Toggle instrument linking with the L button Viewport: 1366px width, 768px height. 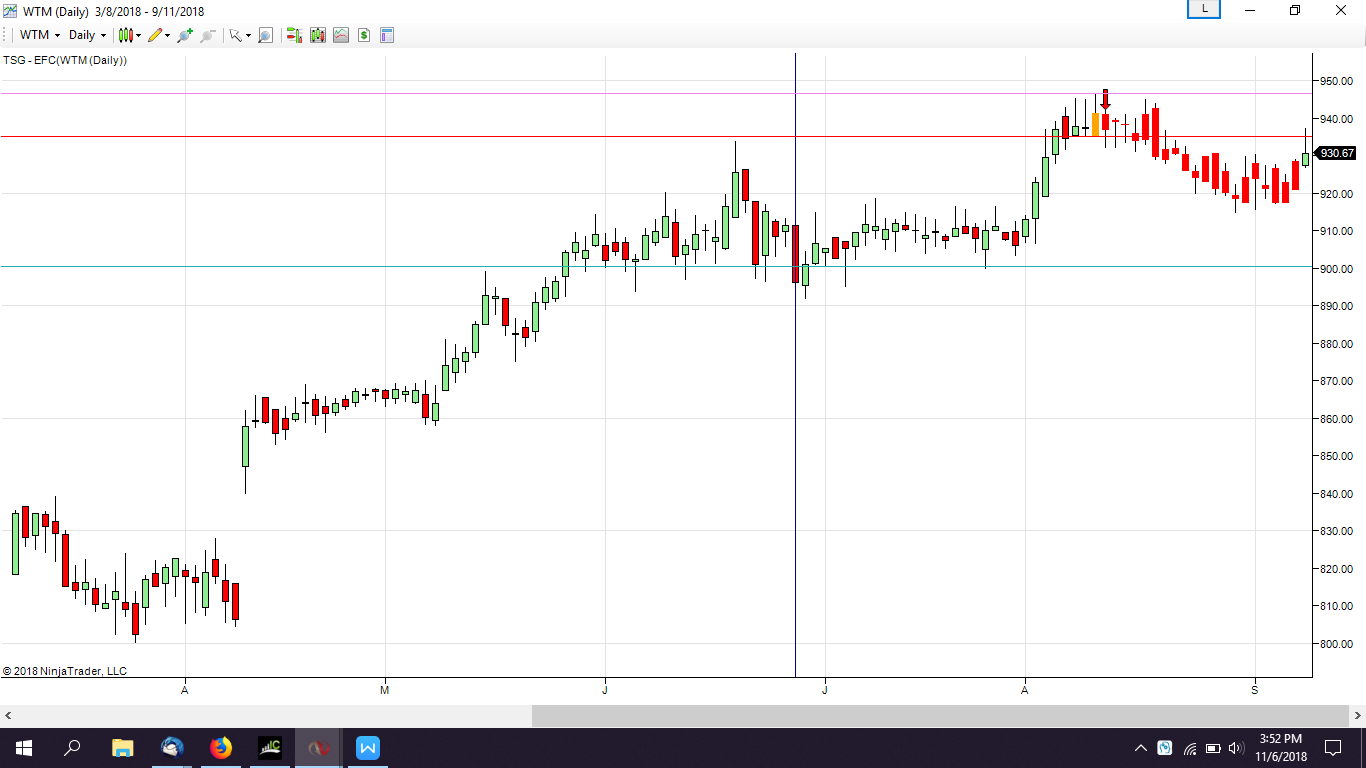point(1203,9)
